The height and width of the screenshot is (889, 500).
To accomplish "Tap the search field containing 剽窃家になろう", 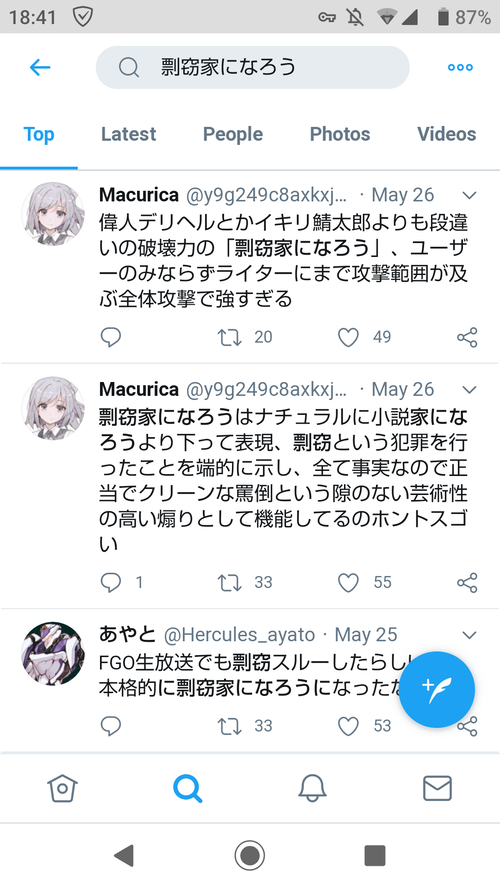I will tap(252, 67).
